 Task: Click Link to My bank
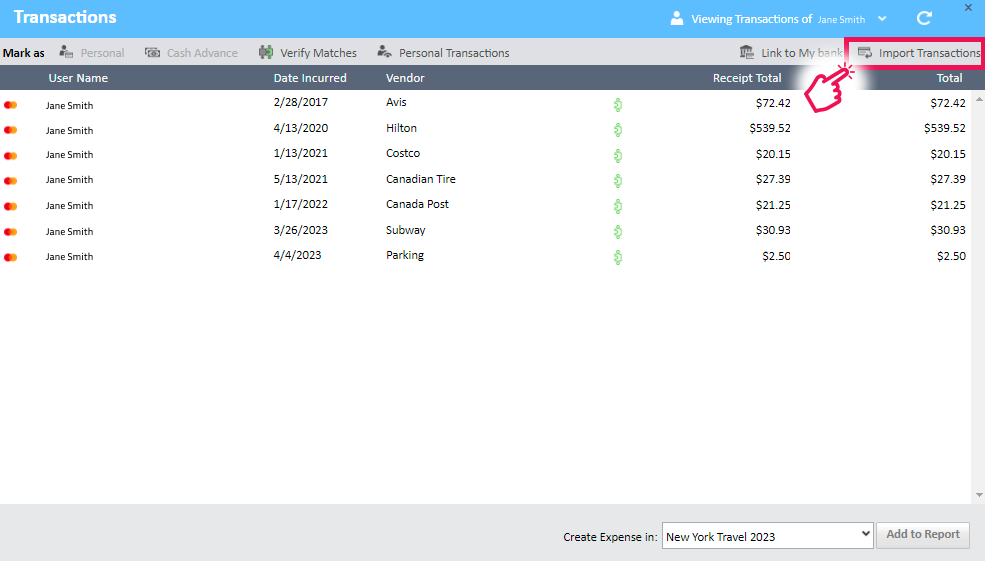(x=790, y=53)
